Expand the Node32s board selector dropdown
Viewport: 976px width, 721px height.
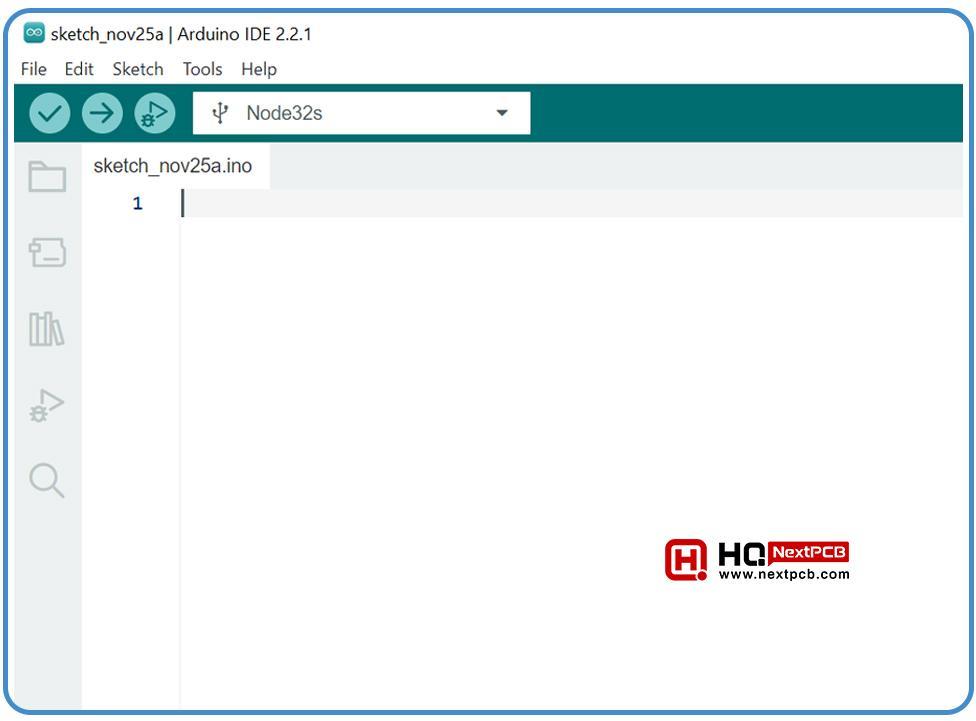point(362,113)
